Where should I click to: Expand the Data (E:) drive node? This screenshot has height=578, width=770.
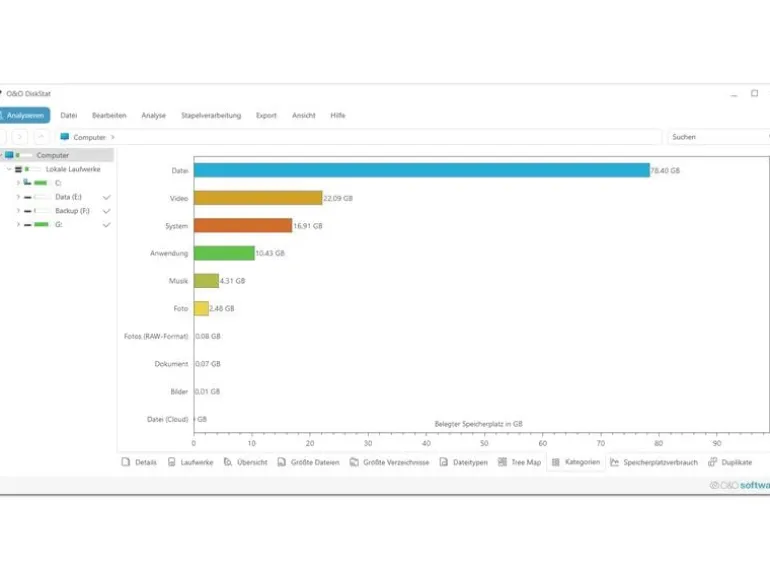[x=18, y=197]
